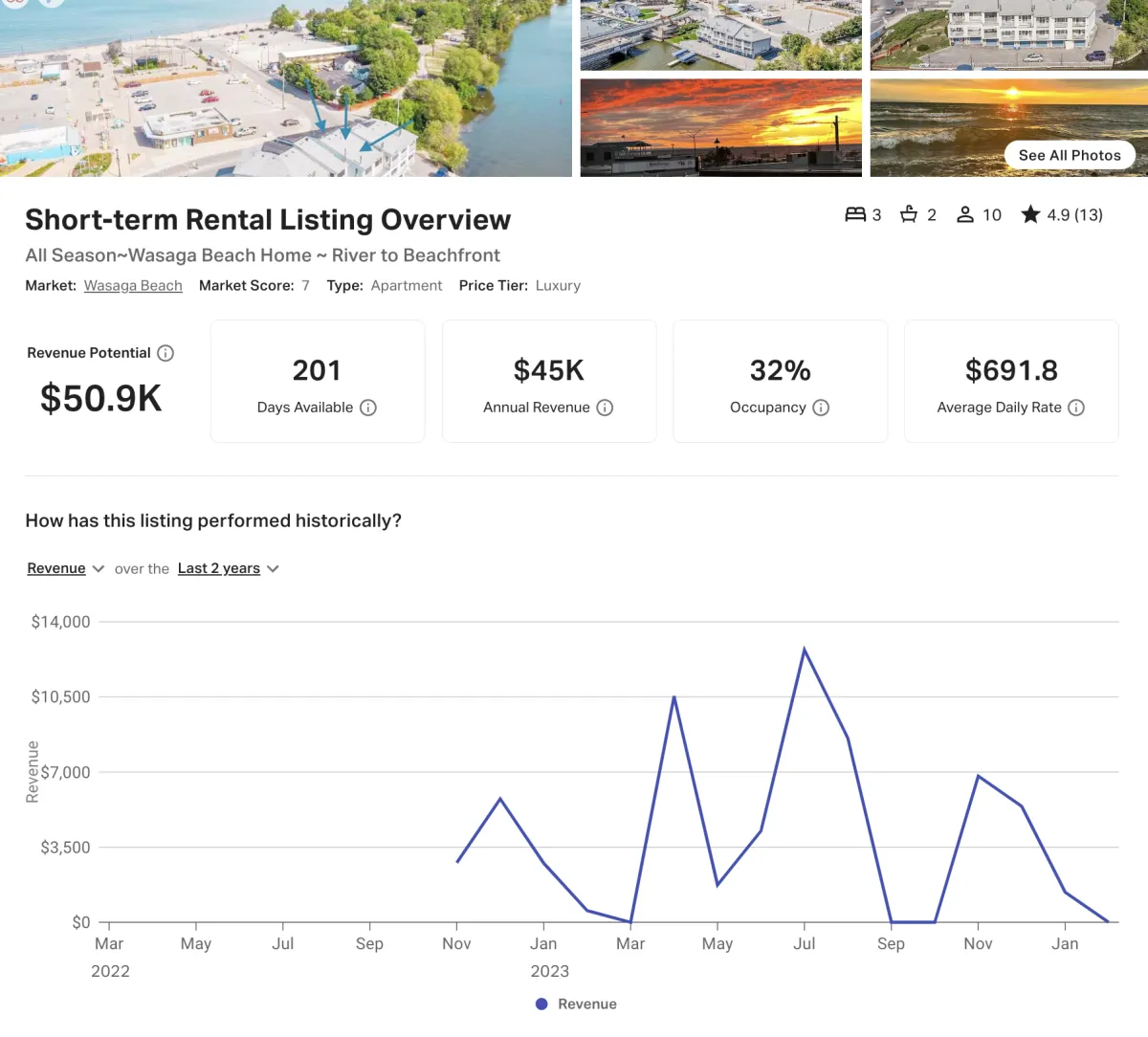
Task: Open the Wasaga Beach market link
Action: pos(133,285)
